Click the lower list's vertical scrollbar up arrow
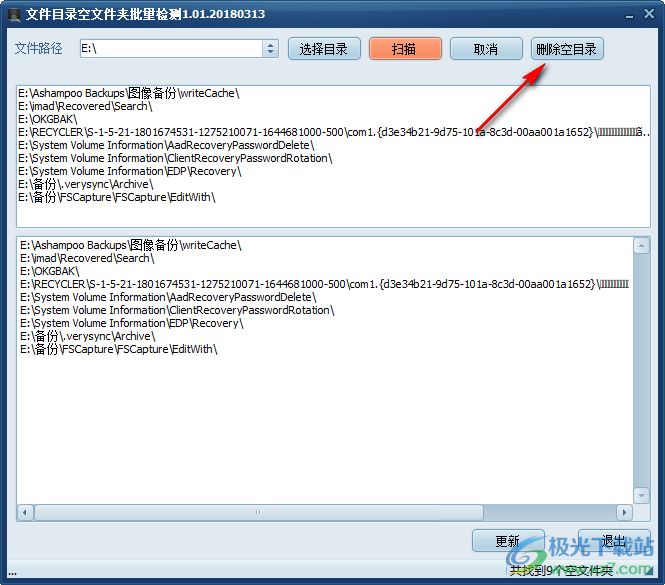Image resolution: width=665 pixels, height=585 pixels. (641, 245)
